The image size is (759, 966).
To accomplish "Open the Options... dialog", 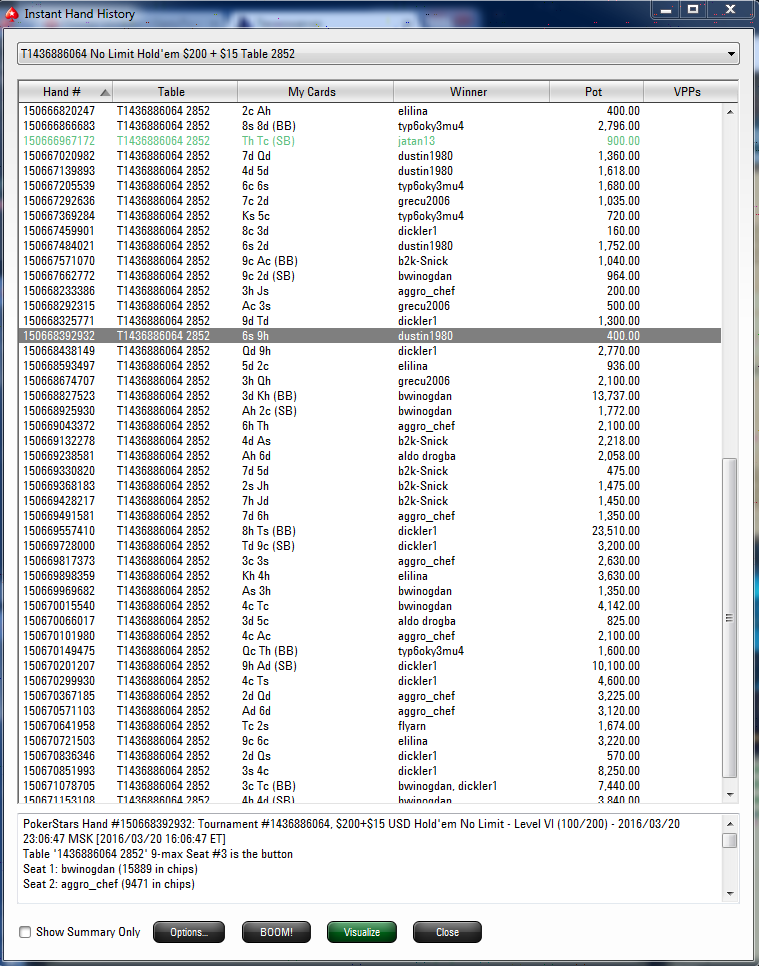I will [189, 932].
